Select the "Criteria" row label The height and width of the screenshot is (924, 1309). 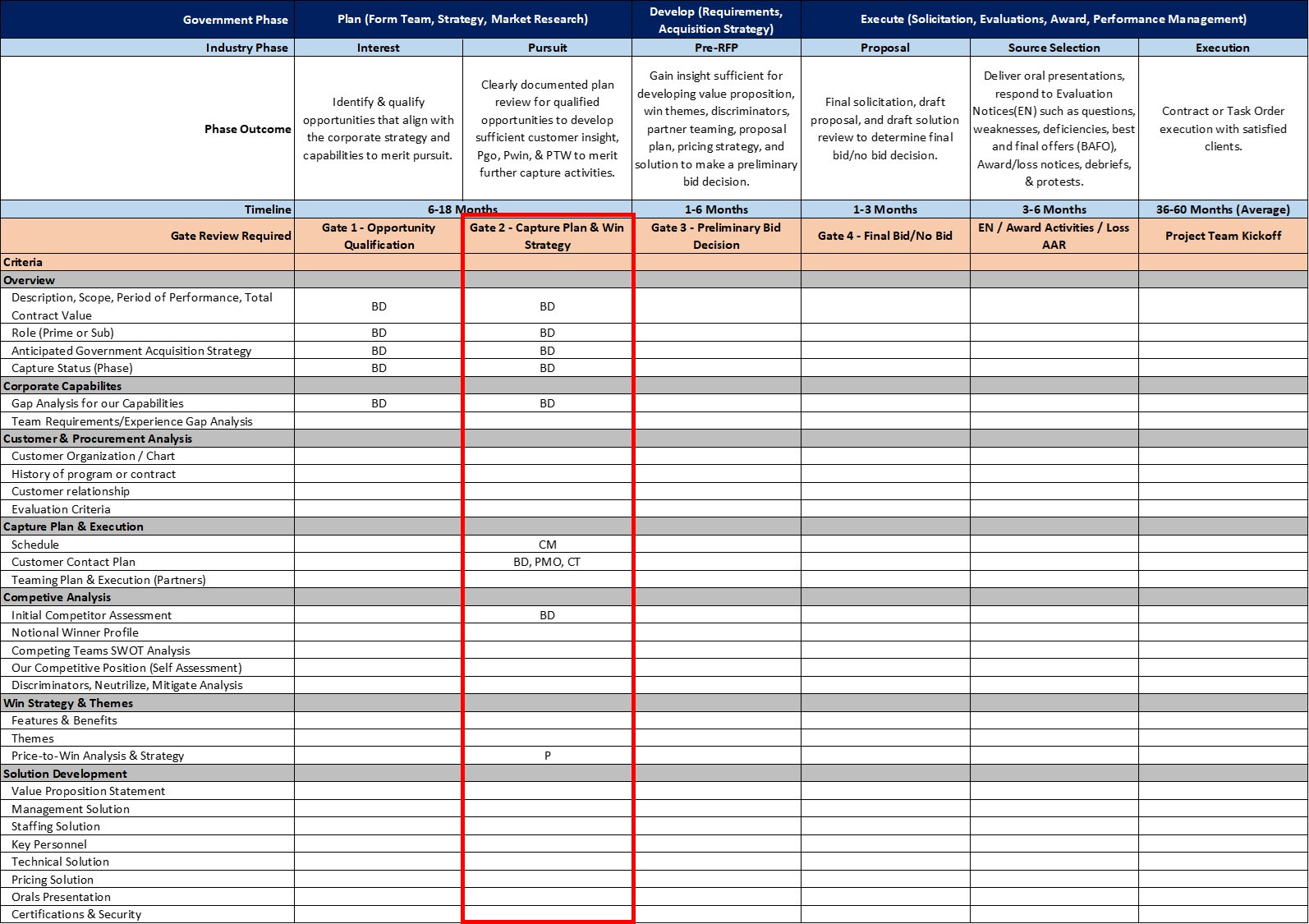(x=147, y=262)
